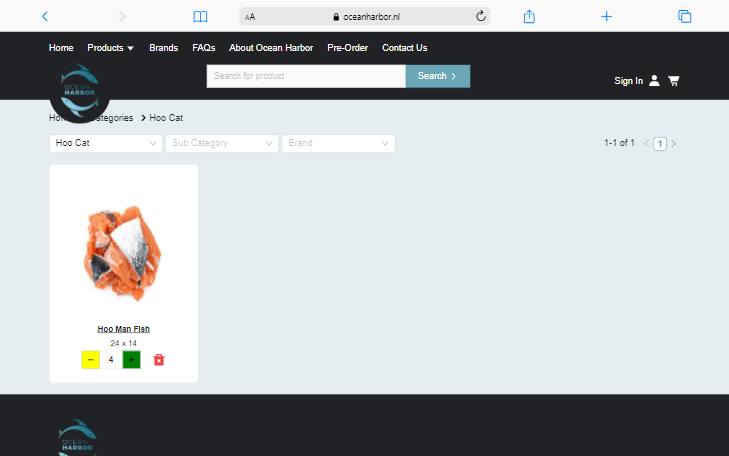Show all tabs overview icon
Viewport: 729px width, 456px height.
pos(684,17)
